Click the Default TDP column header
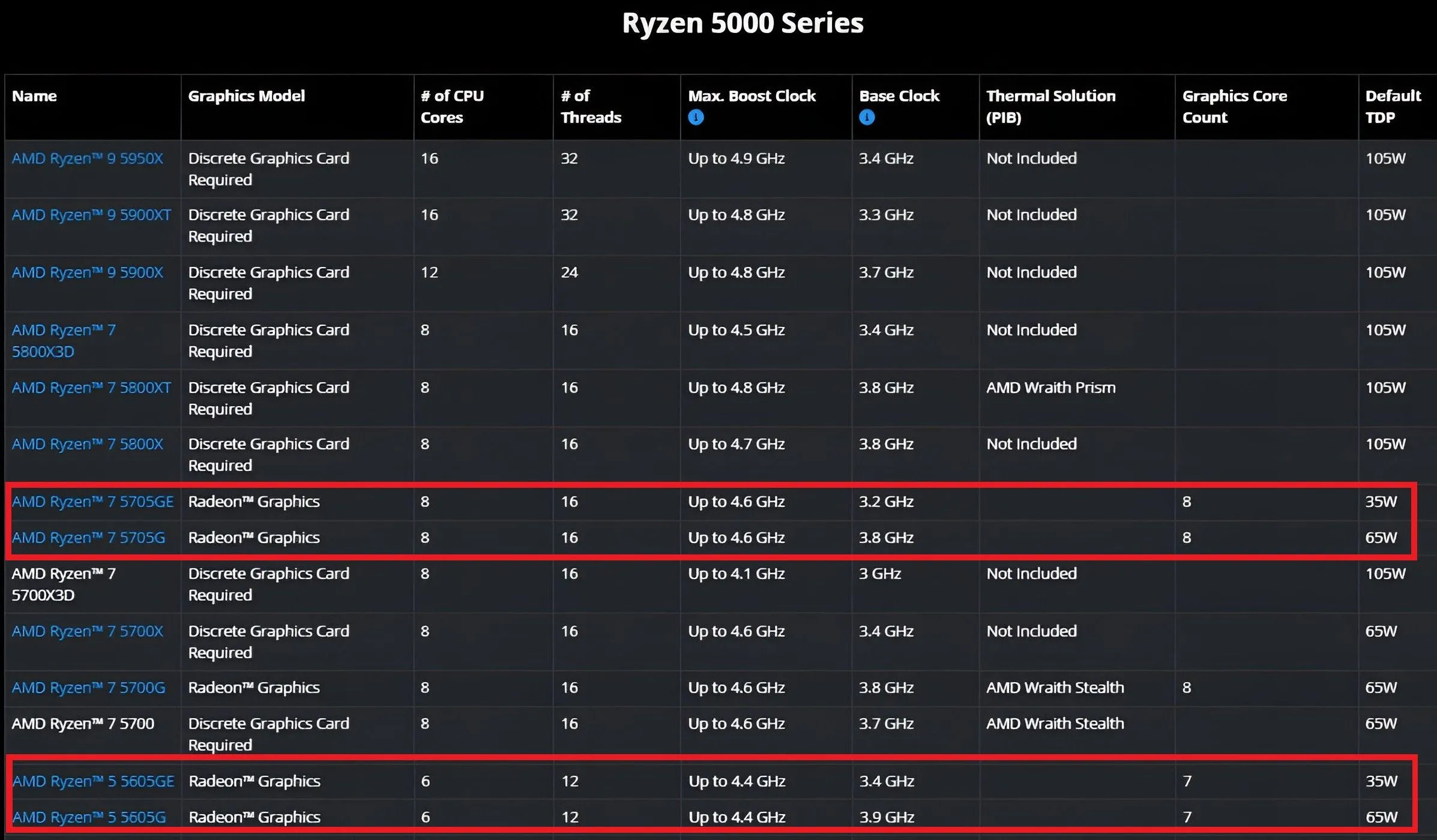The width and height of the screenshot is (1437, 840). click(x=1393, y=106)
